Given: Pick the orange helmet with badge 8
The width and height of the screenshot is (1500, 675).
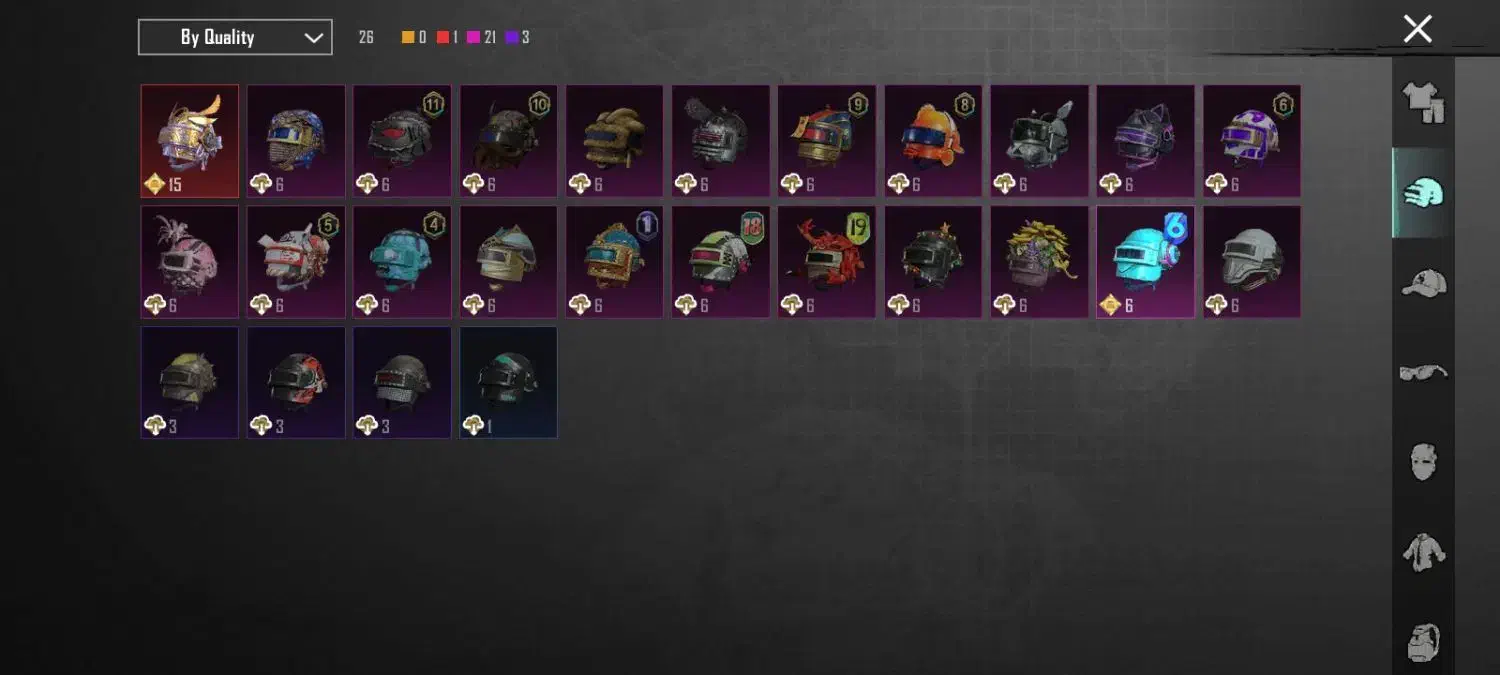Looking at the screenshot, I should (933, 141).
